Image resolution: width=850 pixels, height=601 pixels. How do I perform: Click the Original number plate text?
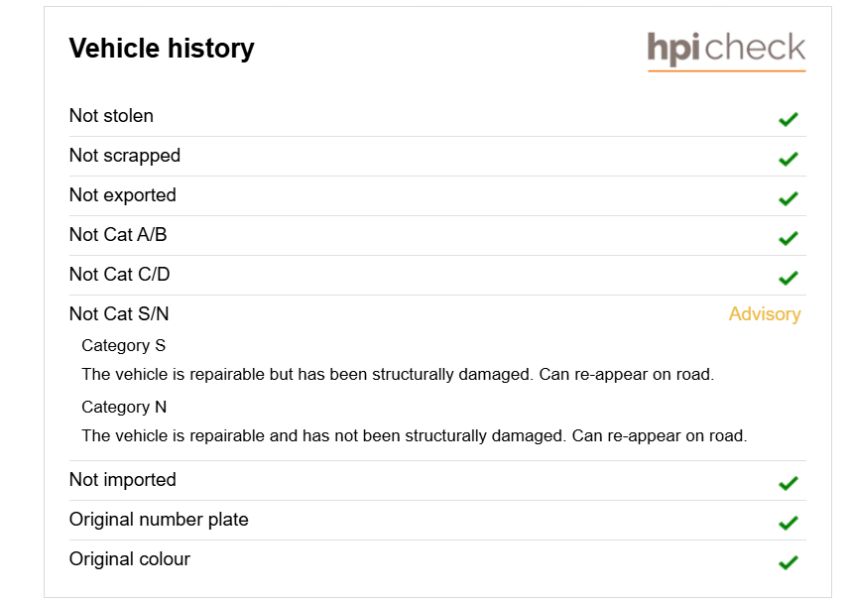point(158,519)
